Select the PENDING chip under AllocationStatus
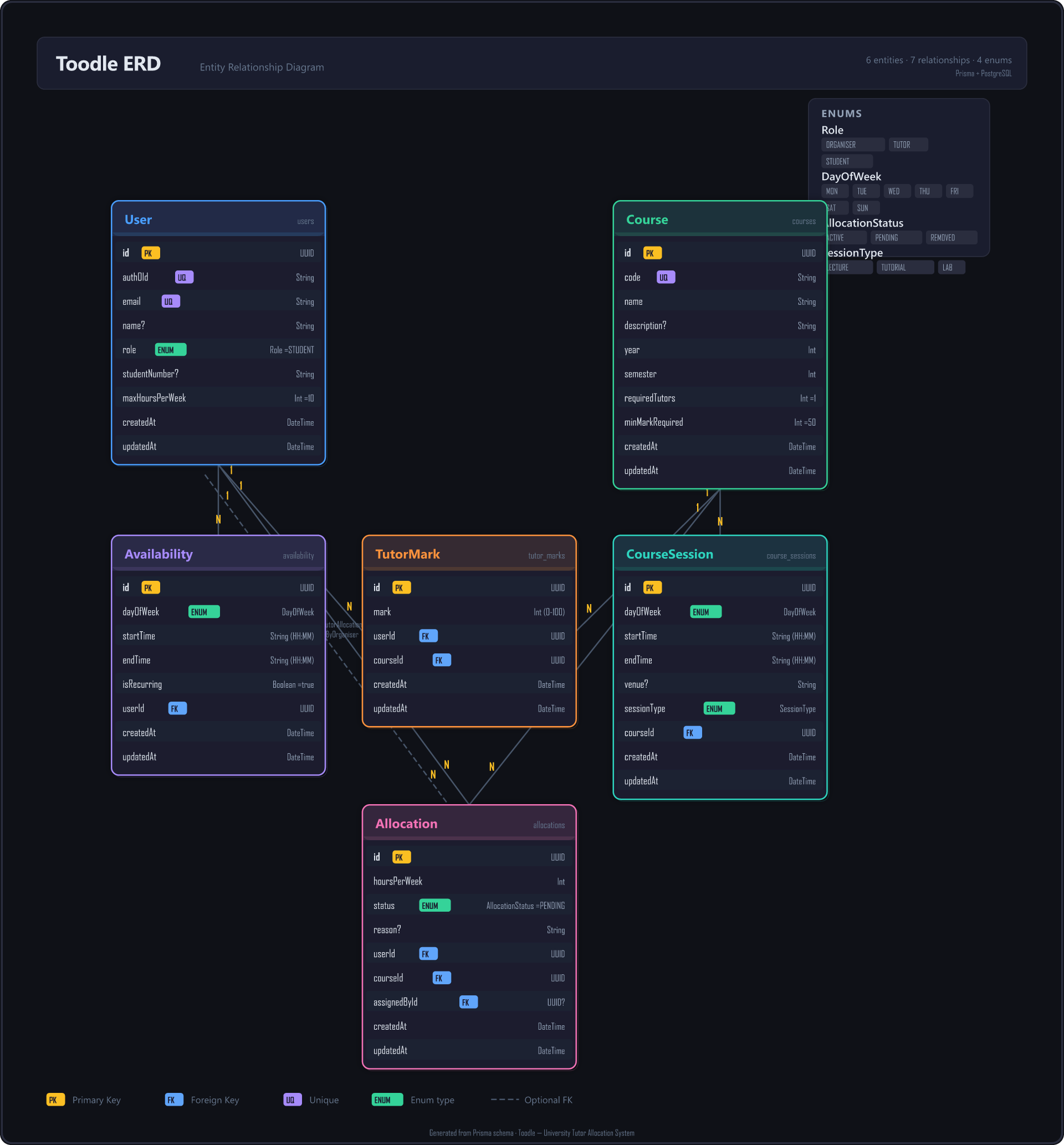Viewport: 1064px width, 1145px height. [x=897, y=238]
